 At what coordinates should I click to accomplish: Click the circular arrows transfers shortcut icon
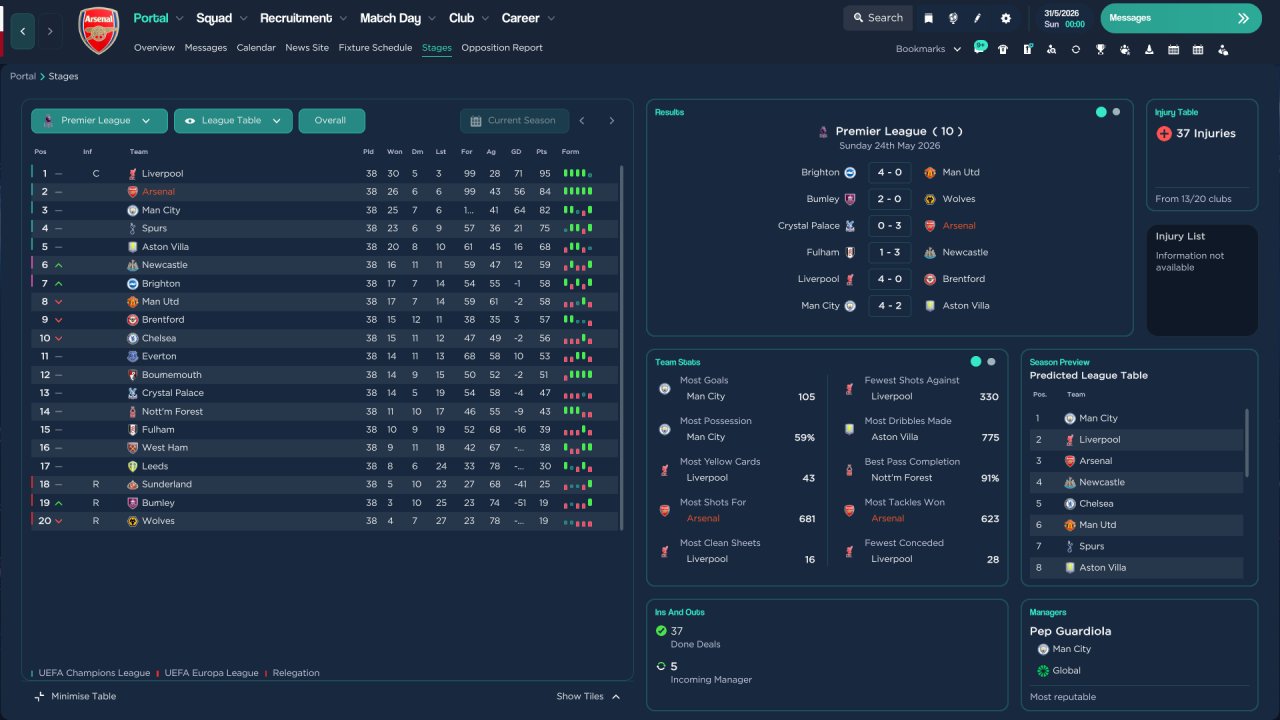pos(1076,49)
